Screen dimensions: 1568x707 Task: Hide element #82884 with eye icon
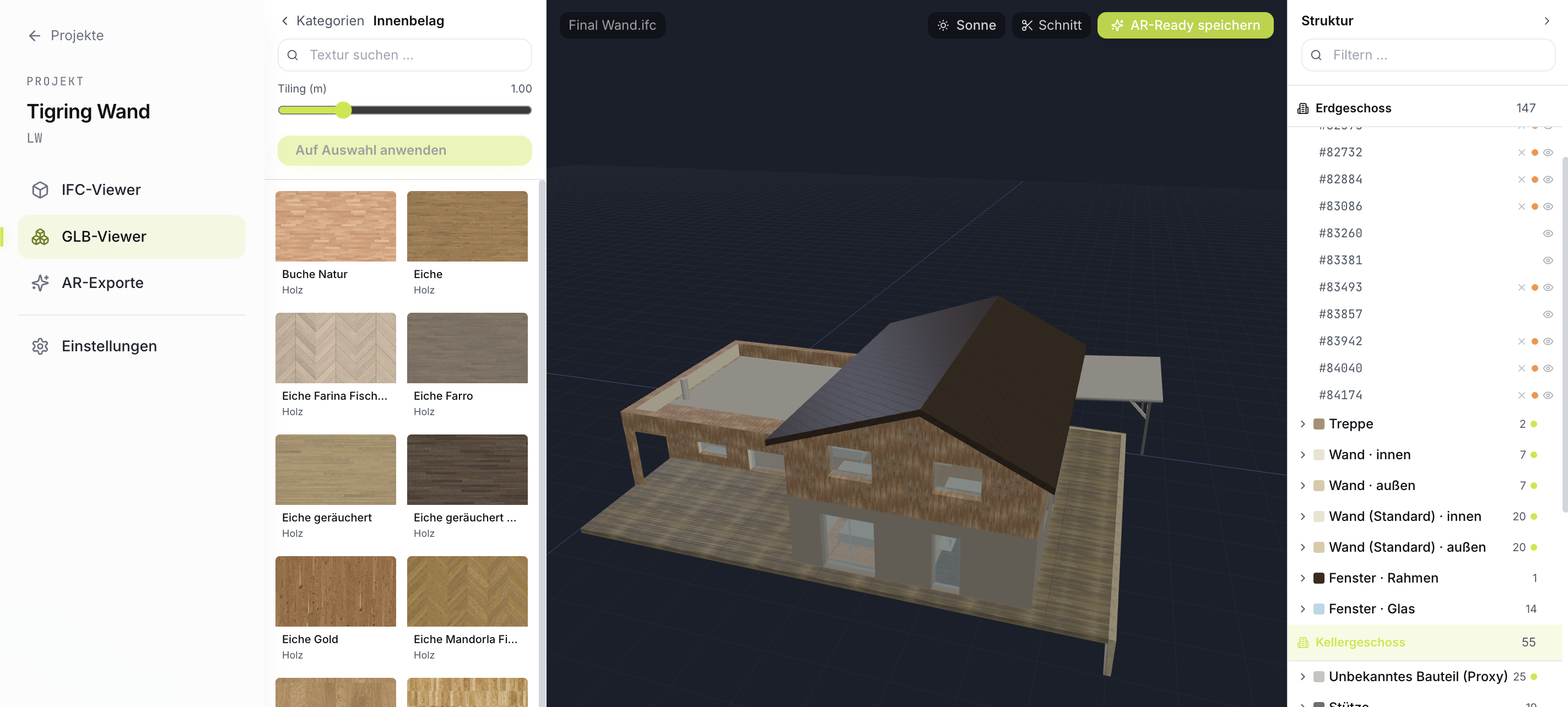point(1548,180)
